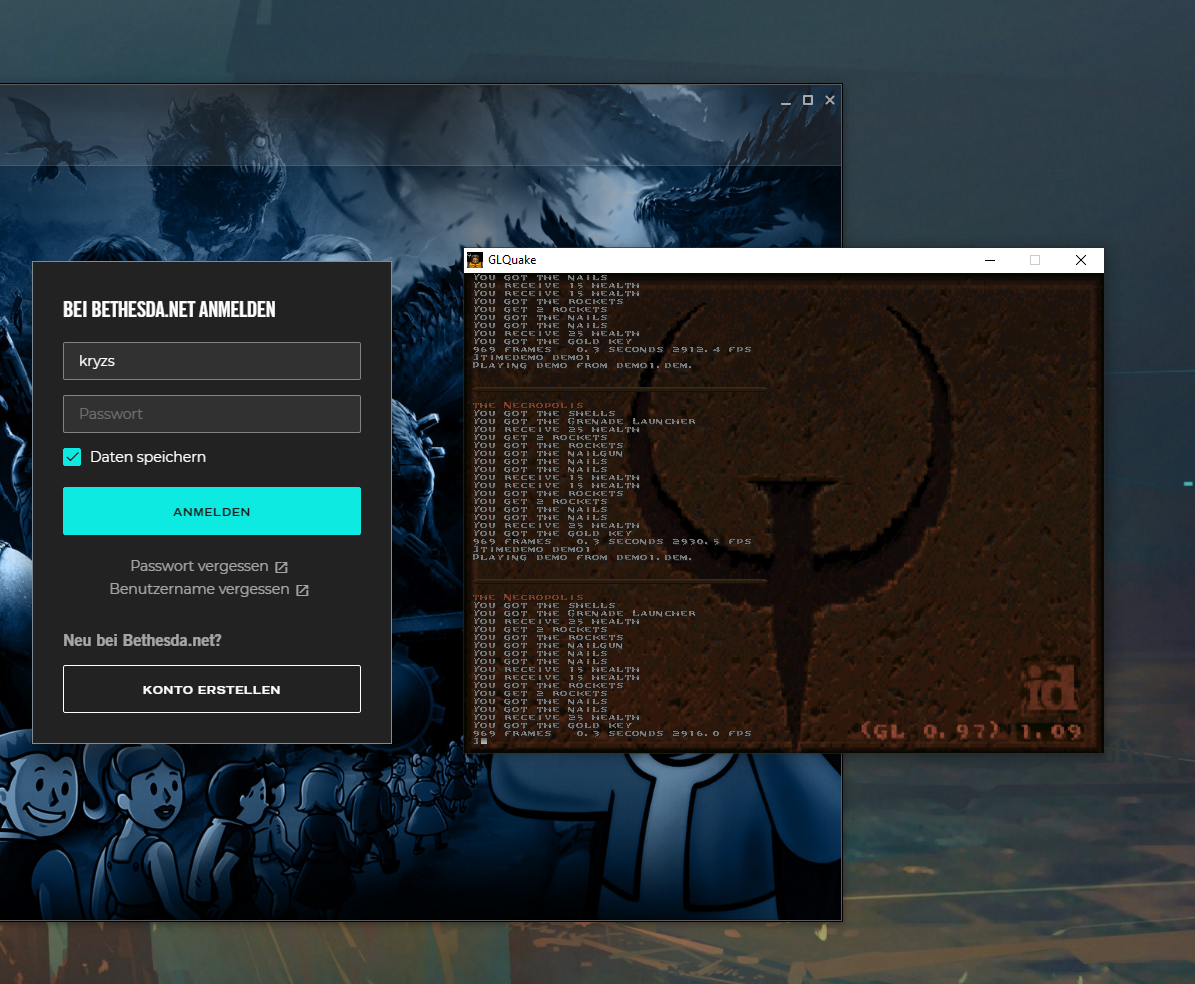Click the ANMELDEN button
The image size is (1195, 984).
pos(212,511)
